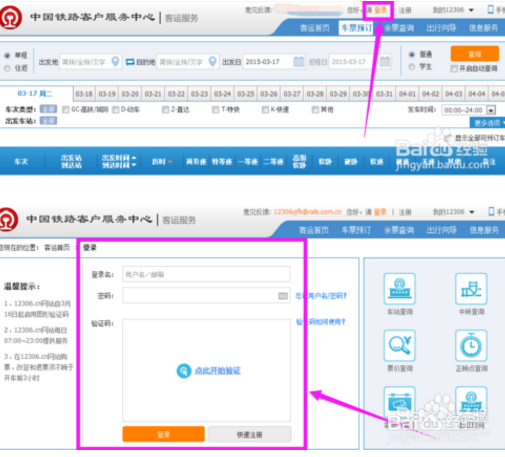Click the railway logo on the login page

coord(8,219)
